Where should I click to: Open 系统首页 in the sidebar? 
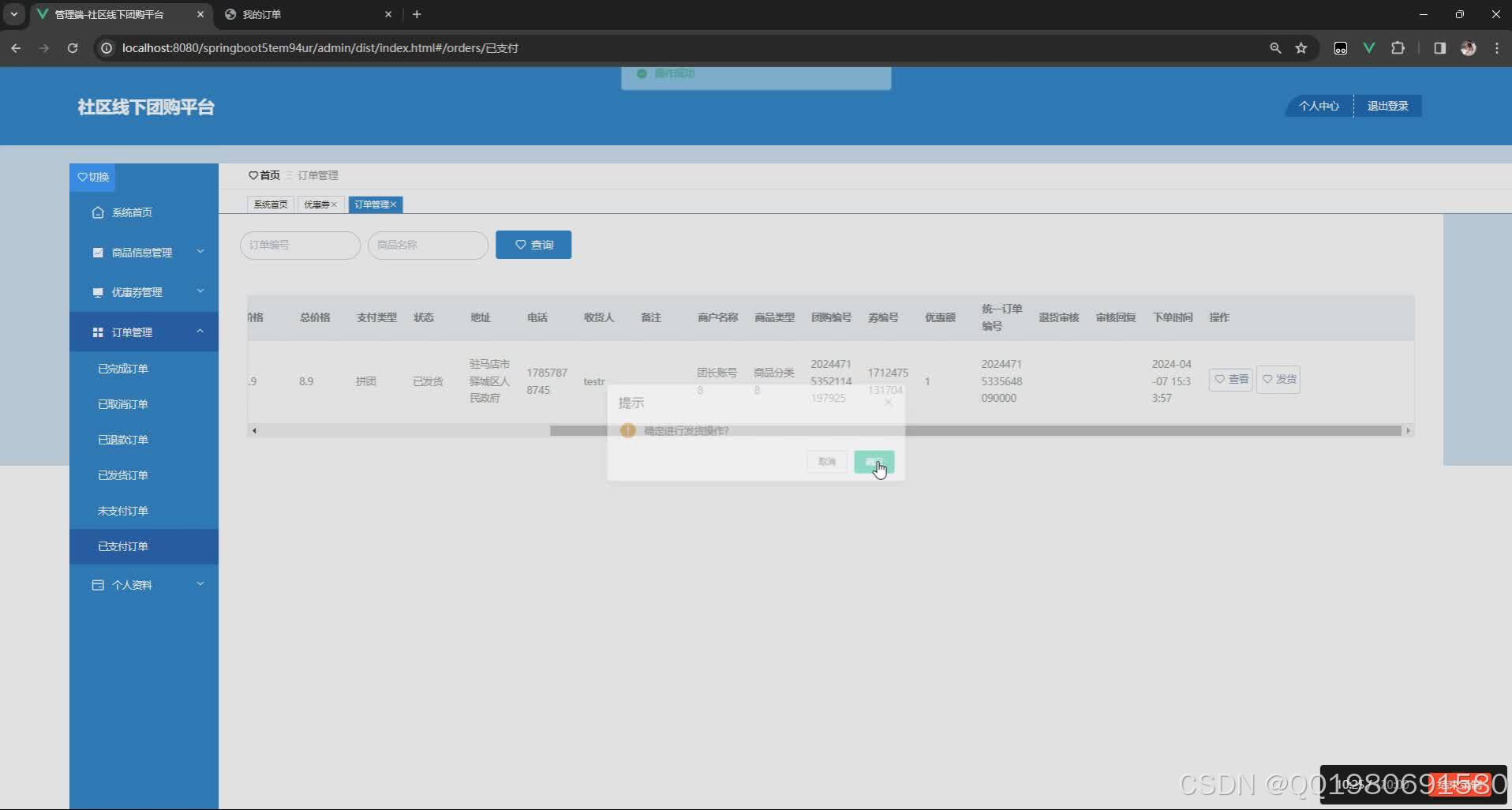tap(144, 212)
